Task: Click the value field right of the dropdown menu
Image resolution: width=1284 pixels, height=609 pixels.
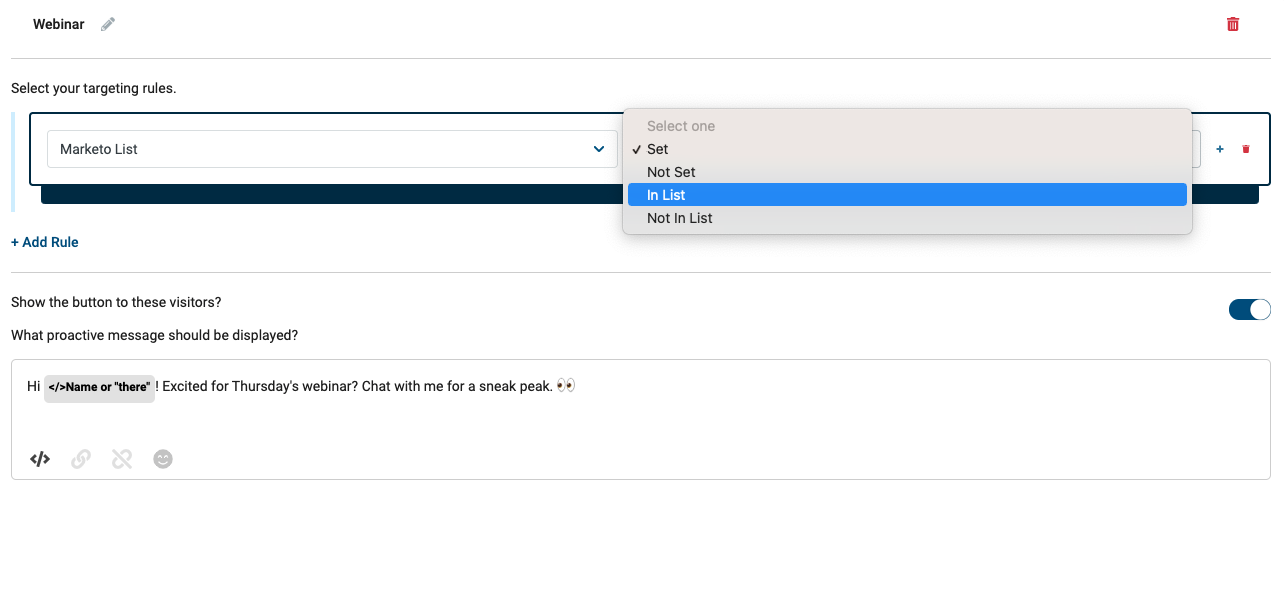Action: 1196,149
